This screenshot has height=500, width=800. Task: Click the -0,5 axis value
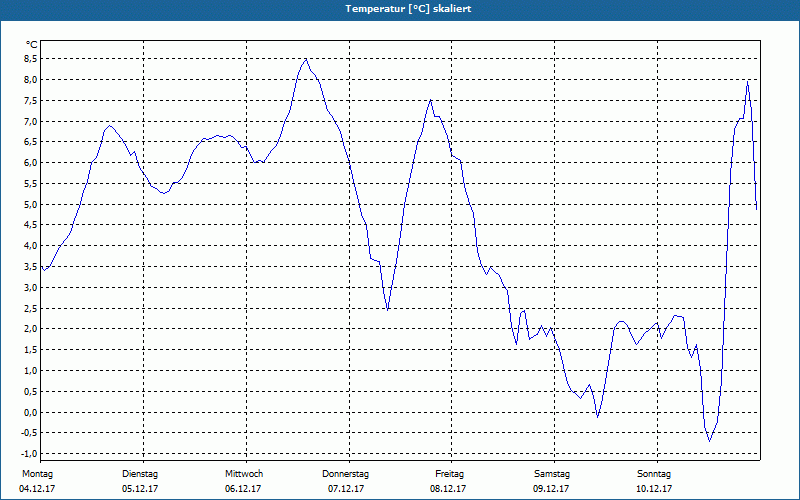(30, 433)
